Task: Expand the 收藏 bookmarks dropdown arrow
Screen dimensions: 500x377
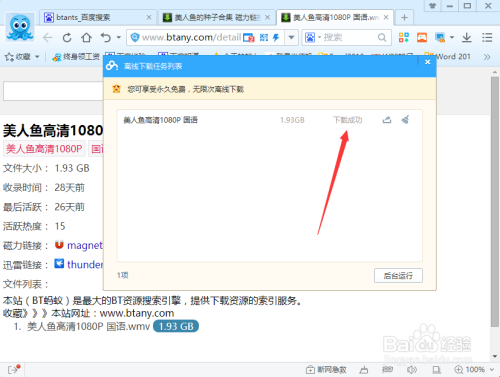Action: click(x=37, y=57)
